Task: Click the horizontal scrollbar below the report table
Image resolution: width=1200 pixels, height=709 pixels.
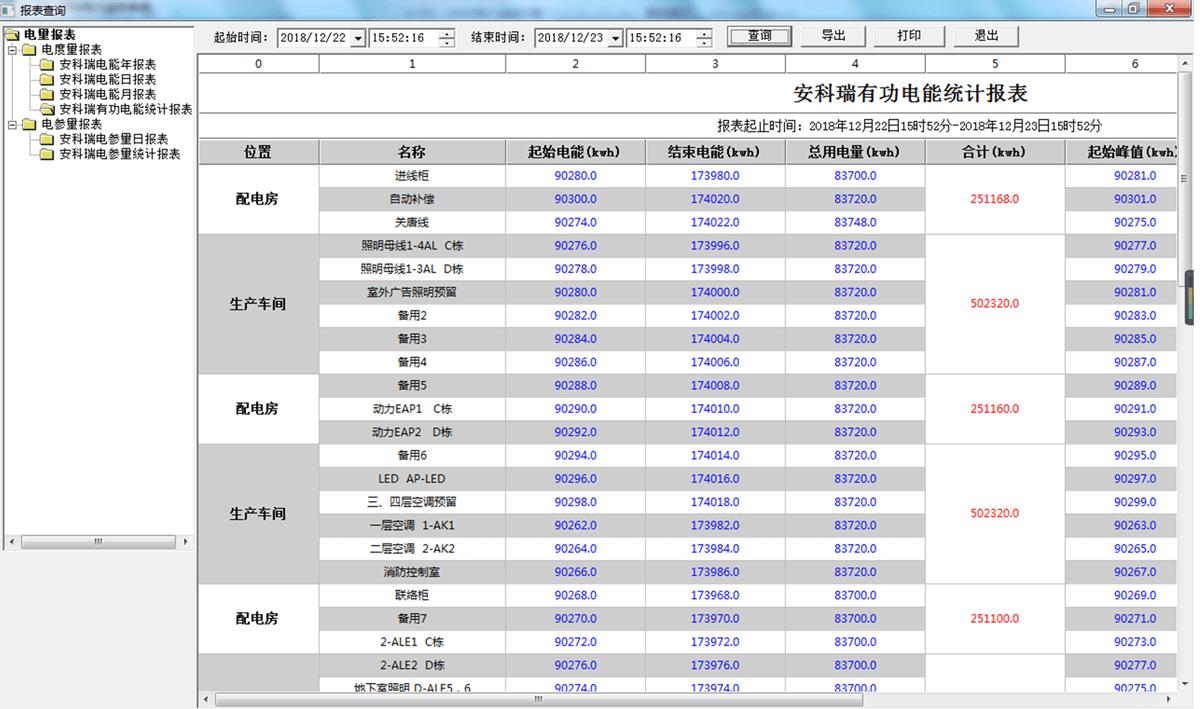Action: [x=540, y=700]
